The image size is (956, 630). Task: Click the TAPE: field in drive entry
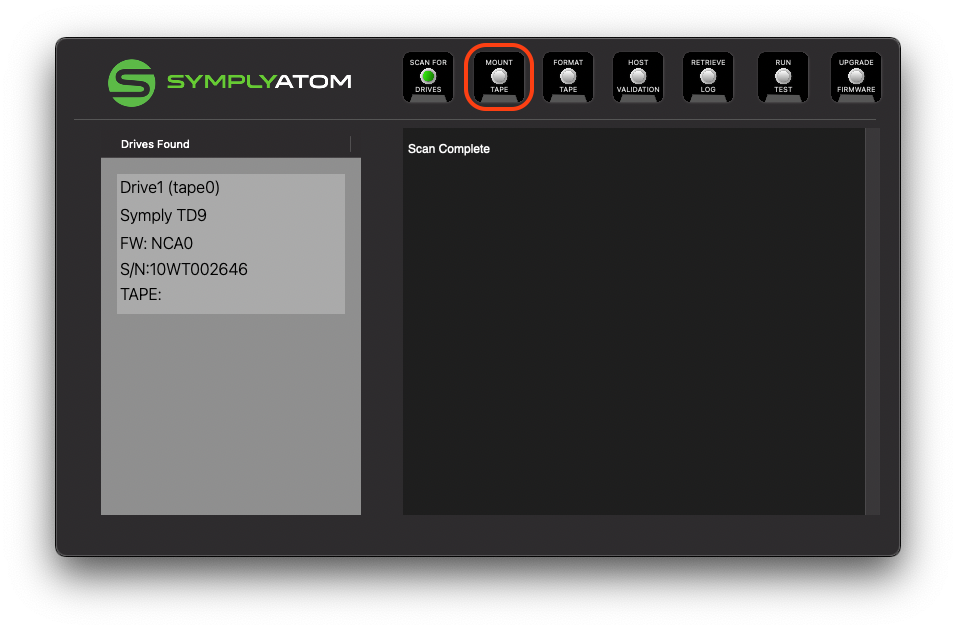141,295
